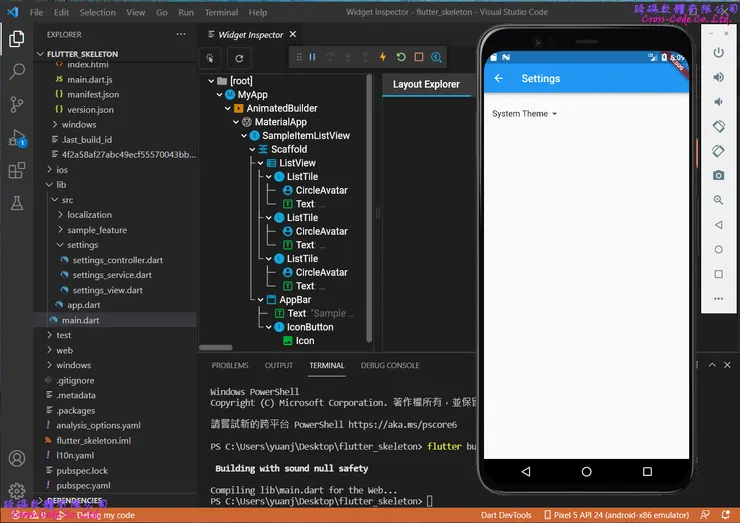Open Source Control in the activity bar
This screenshot has width=740, height=523.
coord(17,104)
